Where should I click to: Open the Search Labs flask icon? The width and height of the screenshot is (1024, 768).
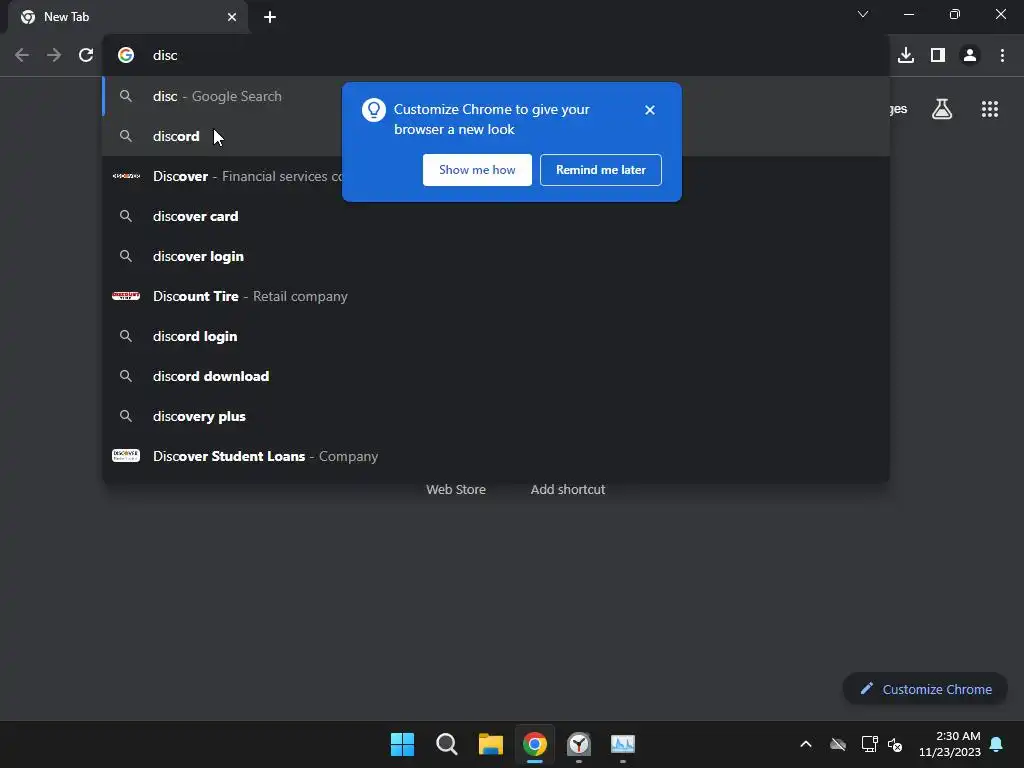942,109
